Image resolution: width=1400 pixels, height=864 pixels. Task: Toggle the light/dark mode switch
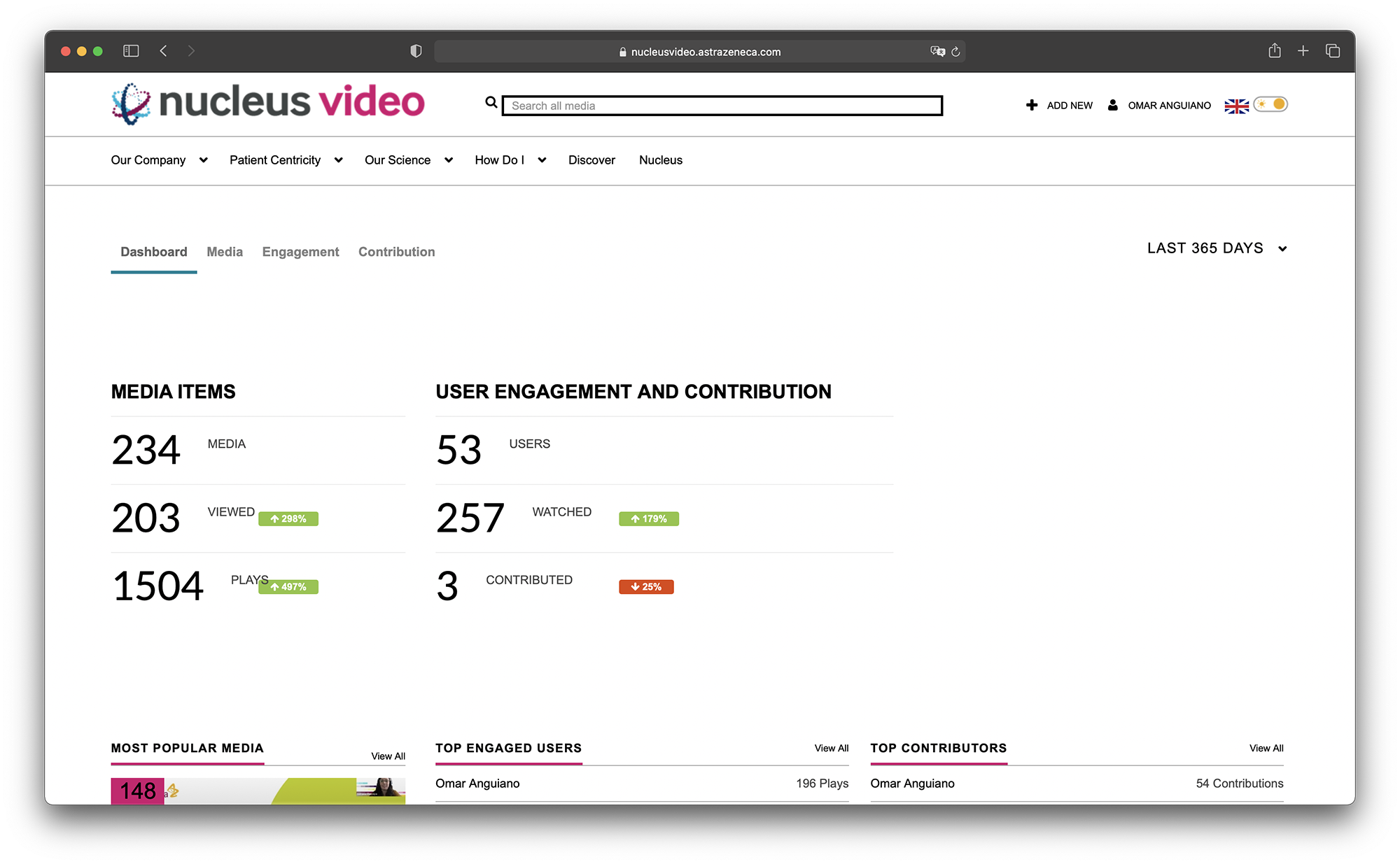pos(1270,104)
